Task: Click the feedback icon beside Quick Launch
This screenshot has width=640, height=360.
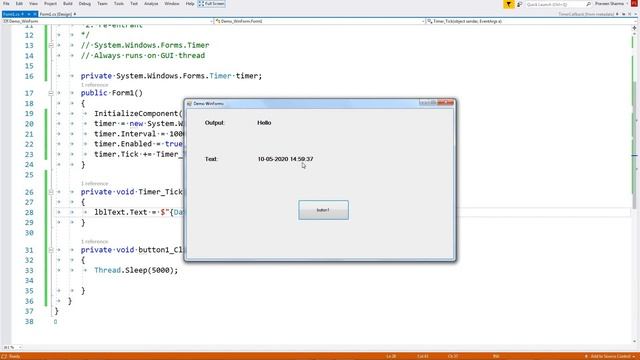Action: 520,4
